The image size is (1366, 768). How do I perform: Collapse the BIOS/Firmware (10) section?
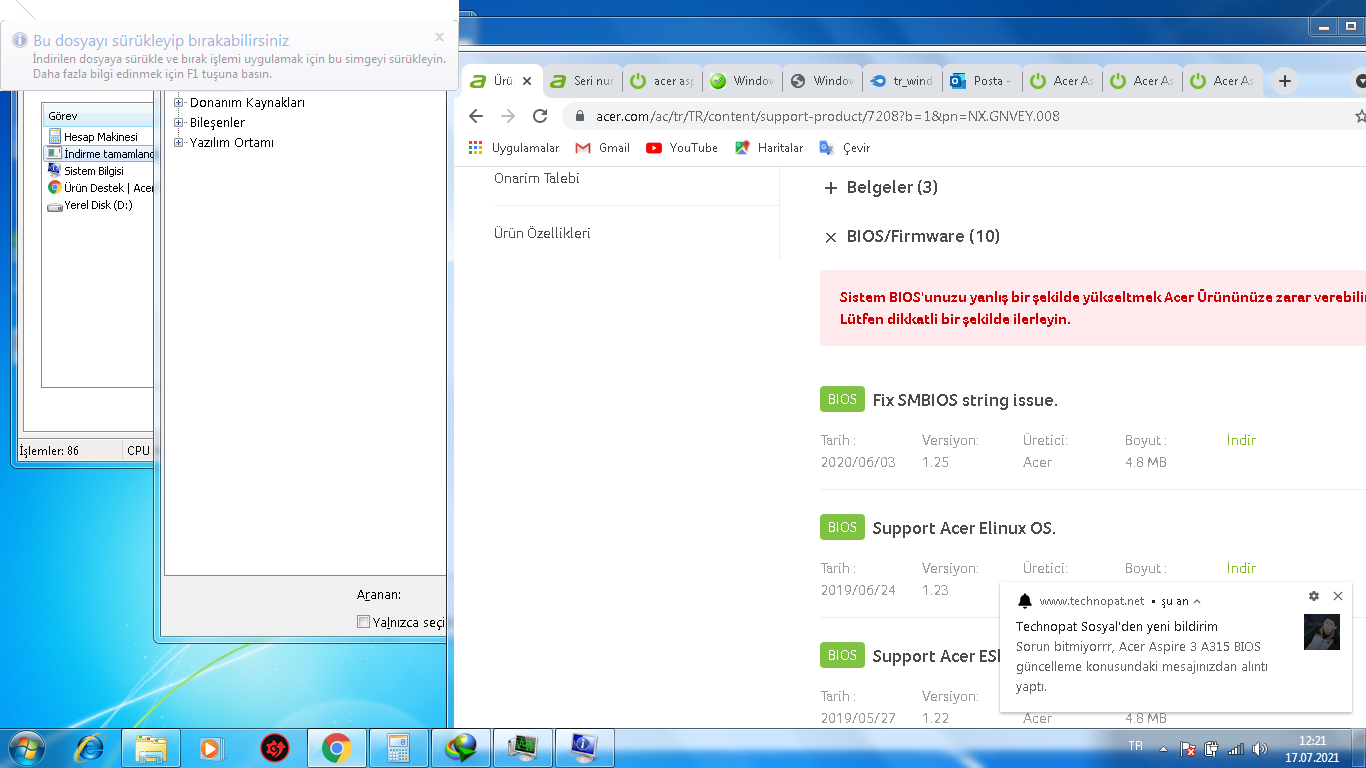pyautogui.click(x=911, y=236)
